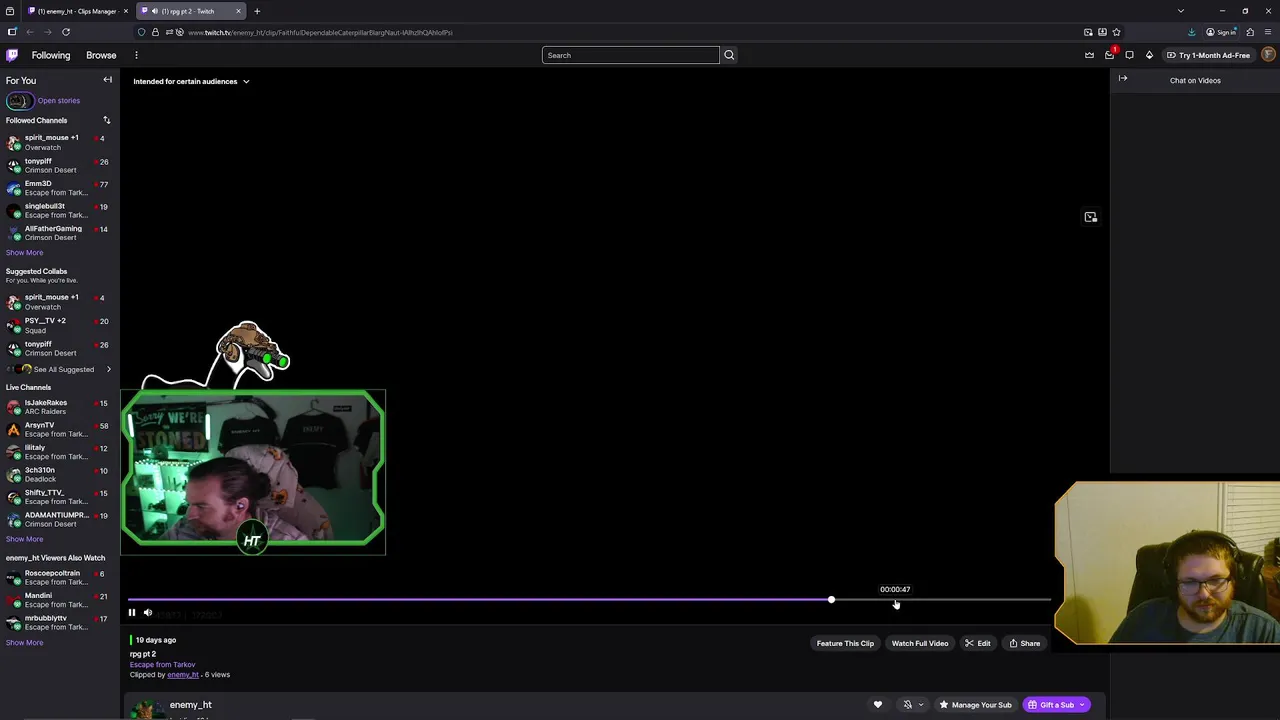Click Try 1-Month Ad-Free button
1280x720 pixels.
click(x=1207, y=55)
